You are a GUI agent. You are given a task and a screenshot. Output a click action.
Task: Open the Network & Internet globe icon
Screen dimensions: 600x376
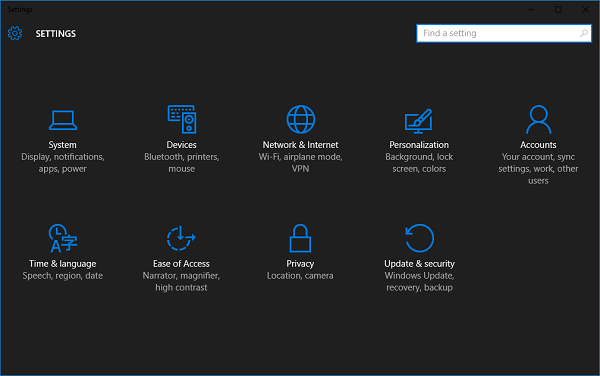click(301, 119)
